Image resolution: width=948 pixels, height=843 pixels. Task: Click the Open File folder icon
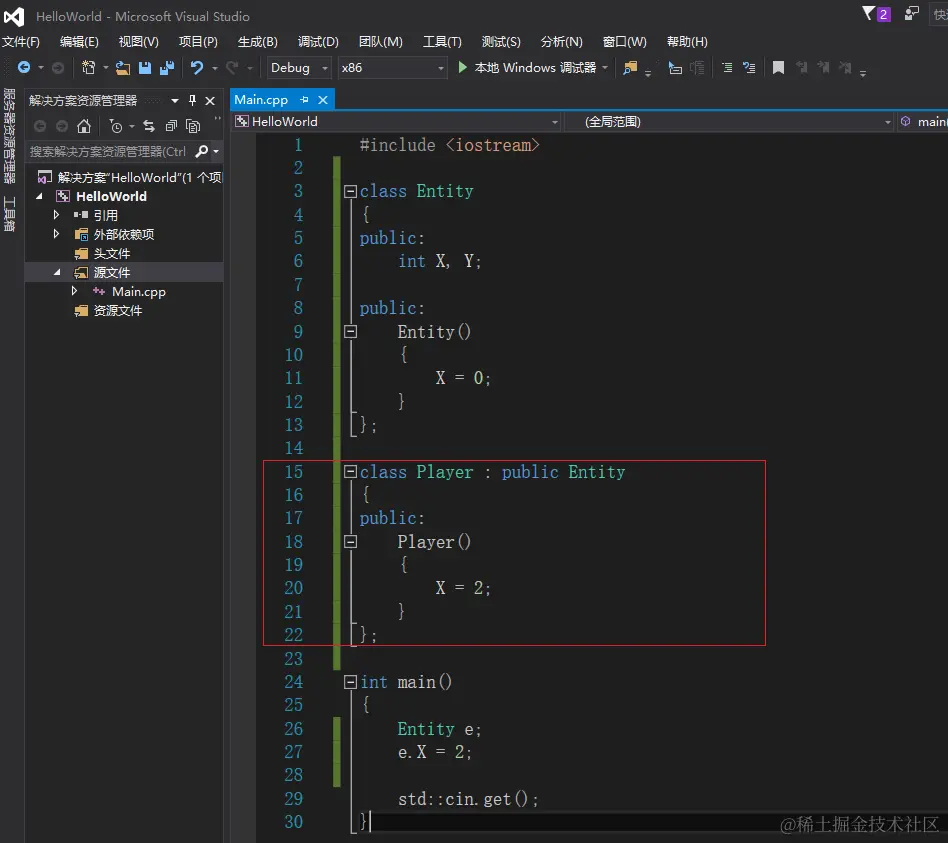tap(123, 68)
